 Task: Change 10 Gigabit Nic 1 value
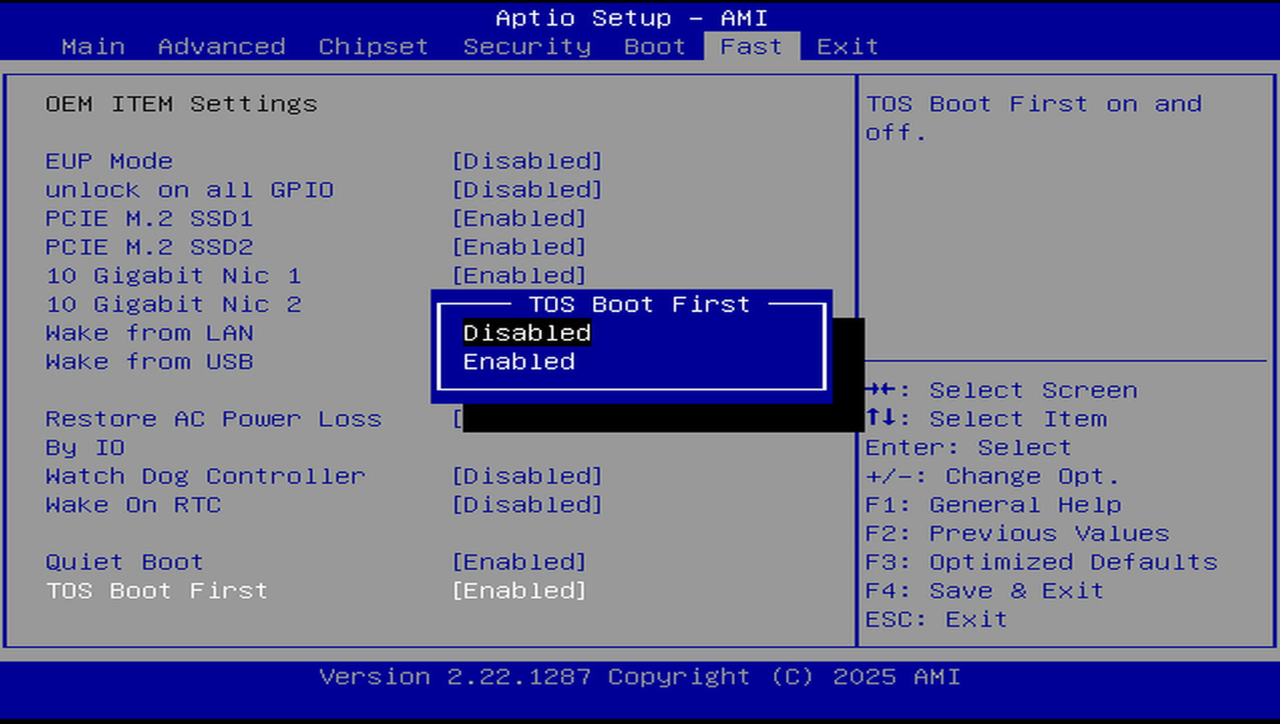tap(519, 276)
